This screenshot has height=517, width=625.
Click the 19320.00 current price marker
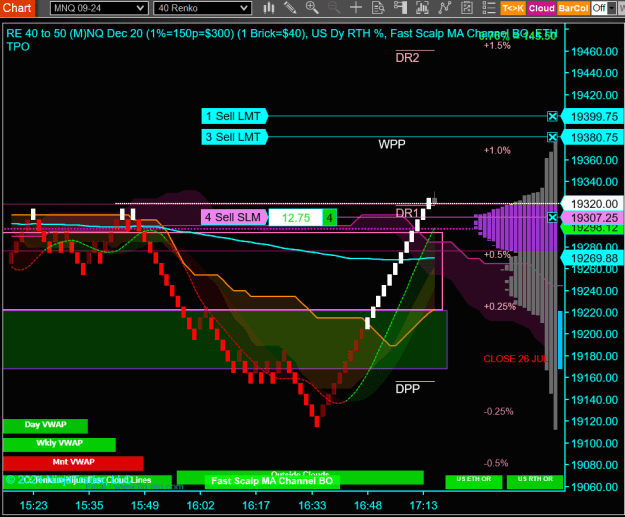[593, 204]
